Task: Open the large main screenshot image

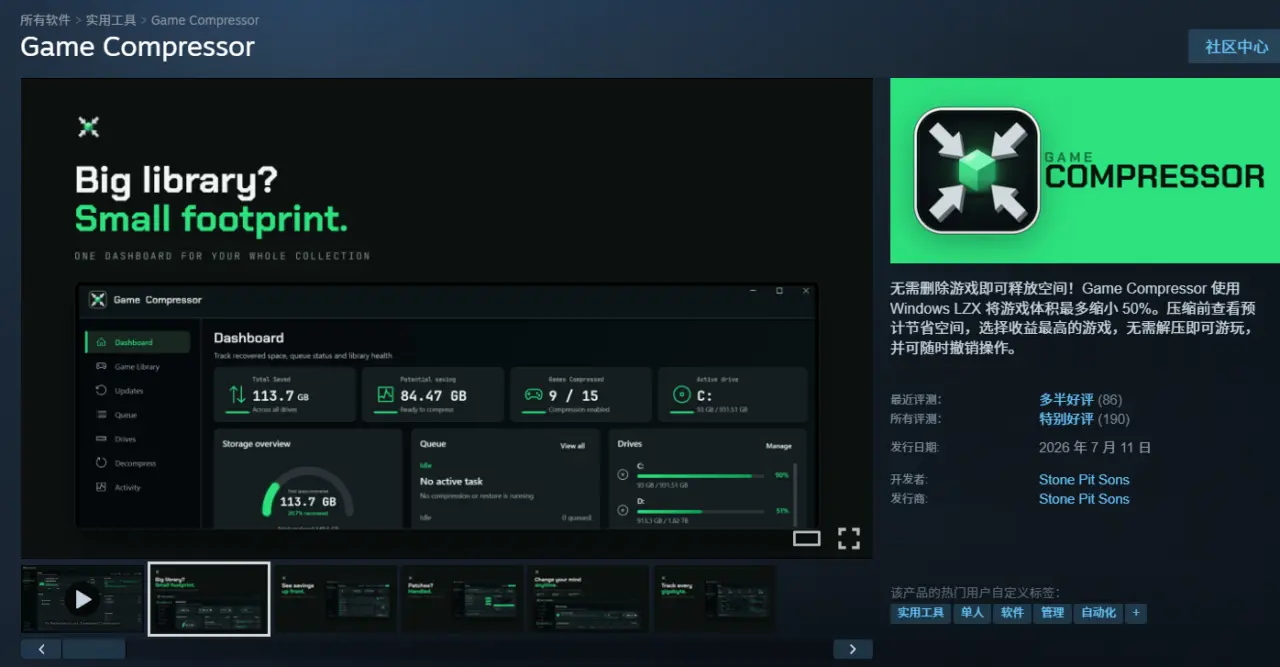Action: point(447,318)
